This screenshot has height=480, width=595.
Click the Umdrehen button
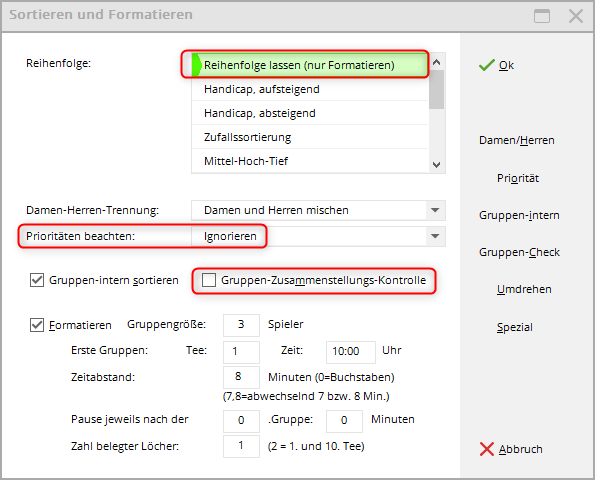[524, 290]
